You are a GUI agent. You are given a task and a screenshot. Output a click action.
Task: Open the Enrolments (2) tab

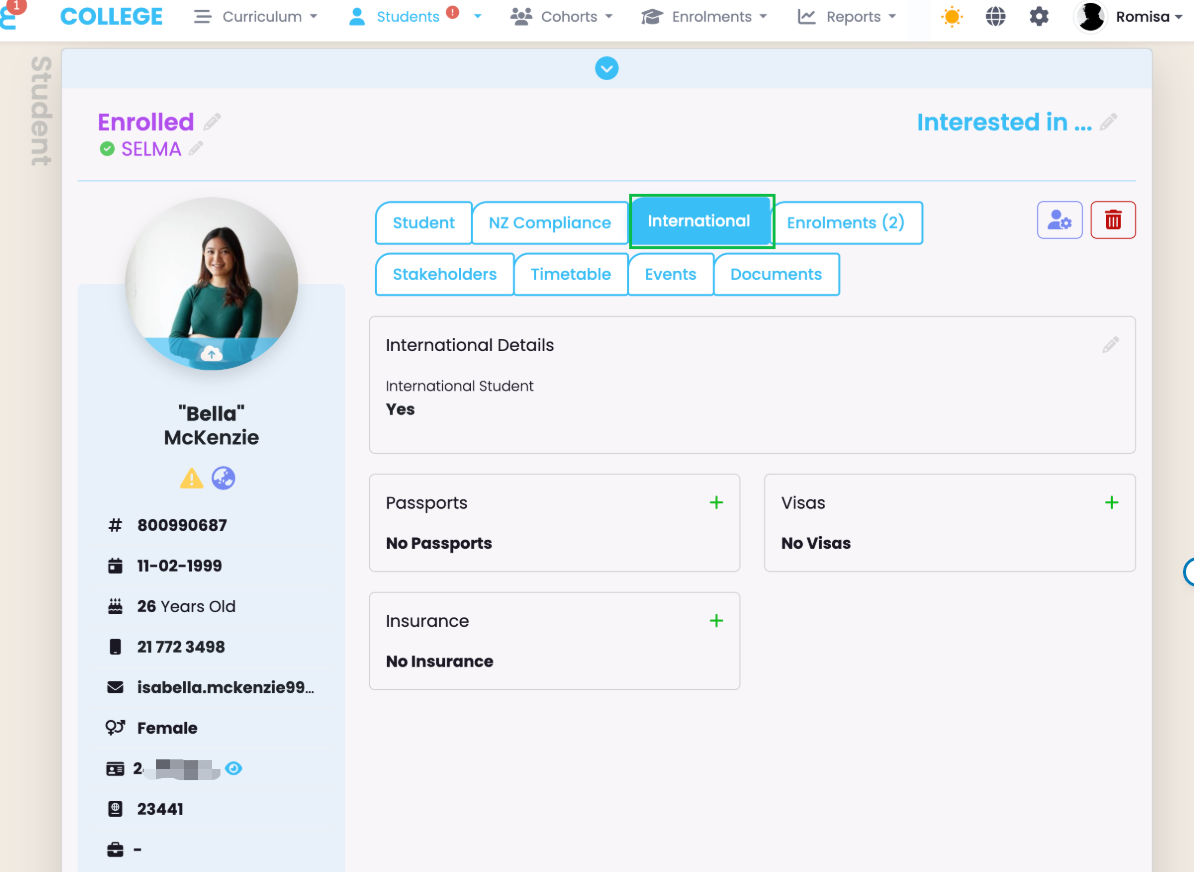pos(846,223)
